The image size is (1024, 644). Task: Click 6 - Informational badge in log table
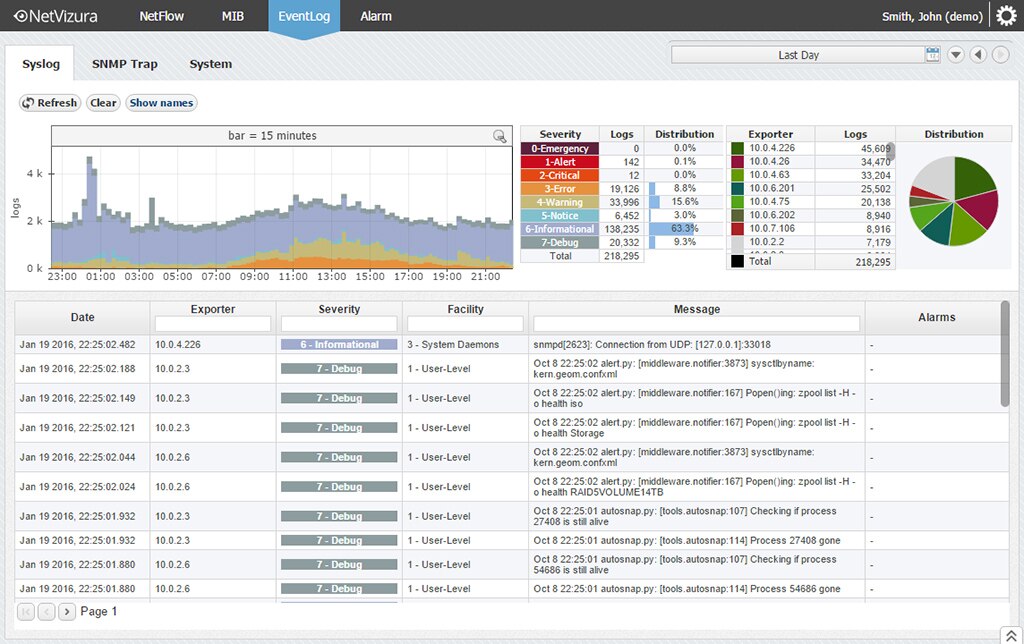(339, 345)
